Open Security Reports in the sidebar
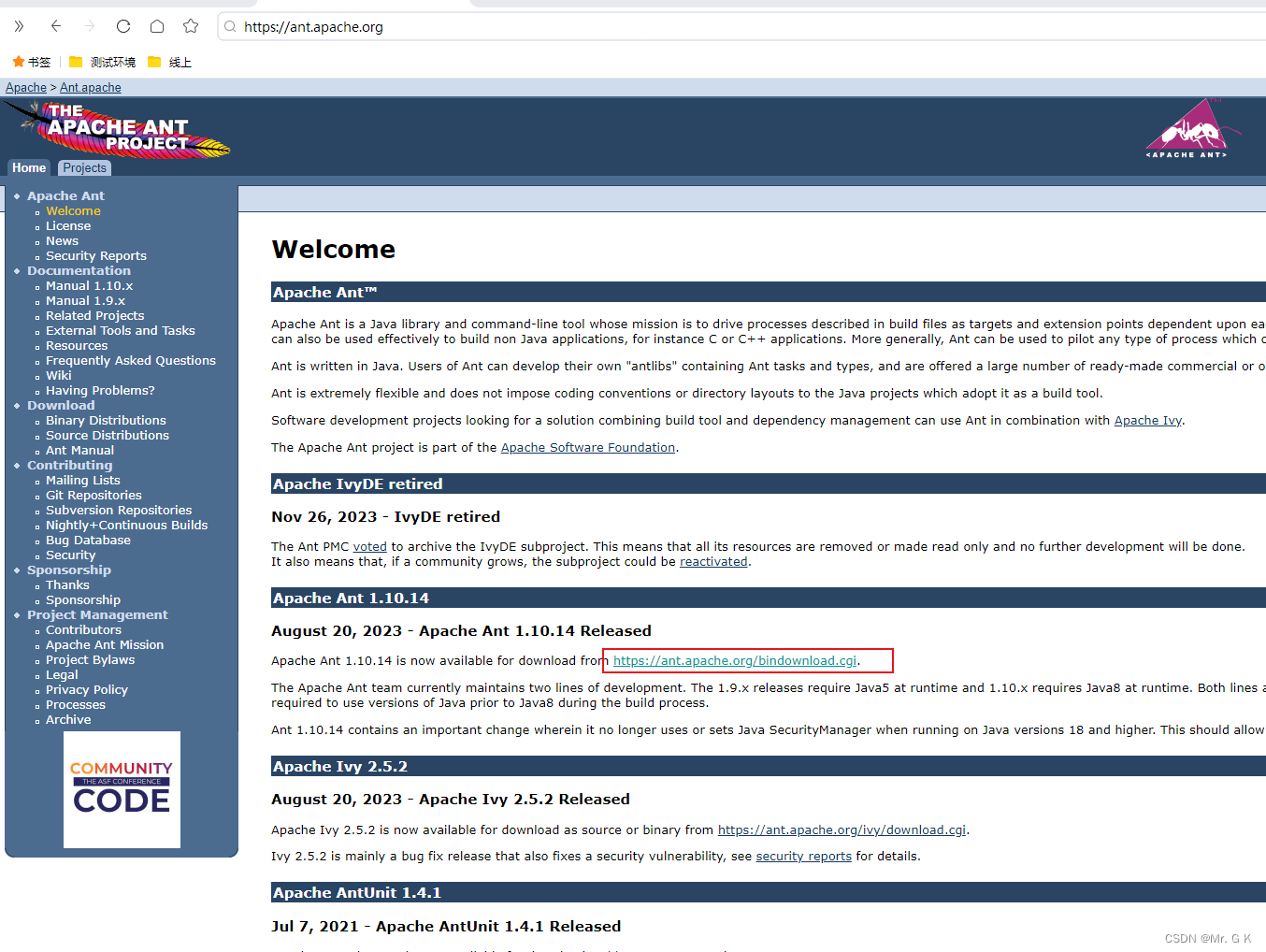This screenshot has height=952, width=1266. pos(96,256)
